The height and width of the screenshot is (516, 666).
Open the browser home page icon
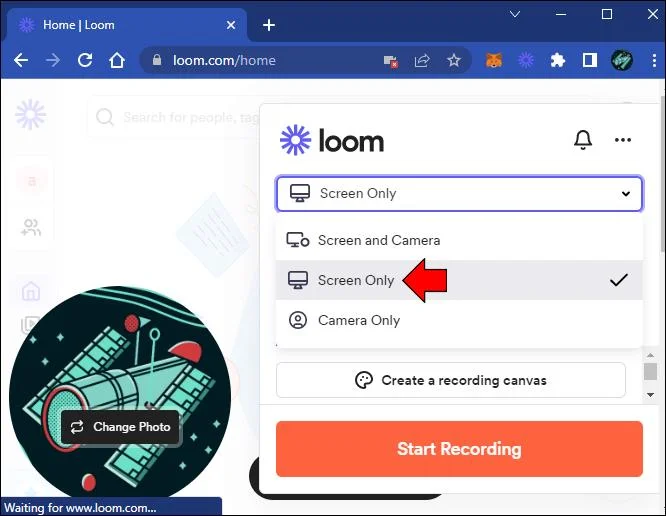(x=117, y=60)
